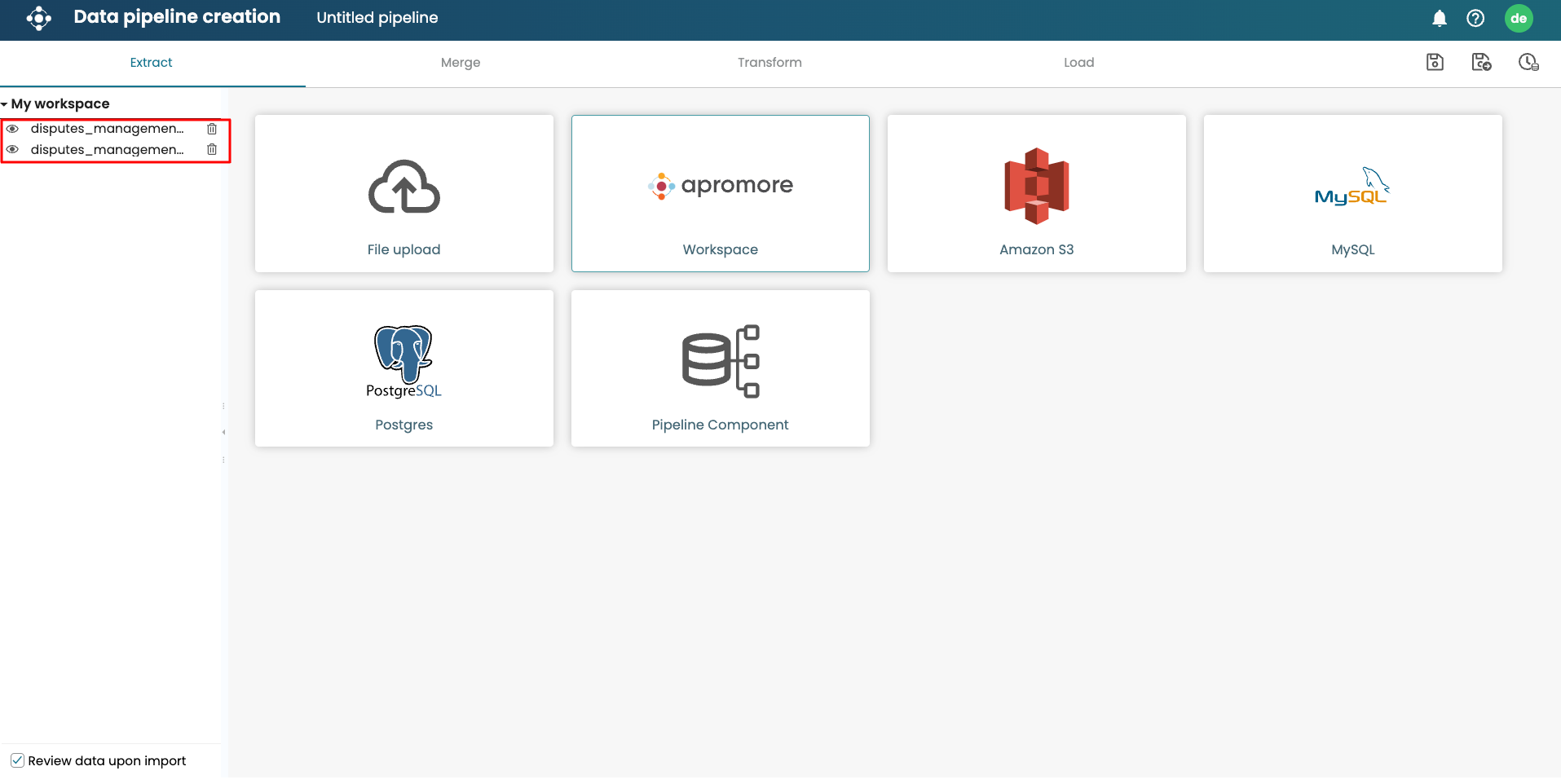Click the Apromore logo in header

click(x=38, y=18)
